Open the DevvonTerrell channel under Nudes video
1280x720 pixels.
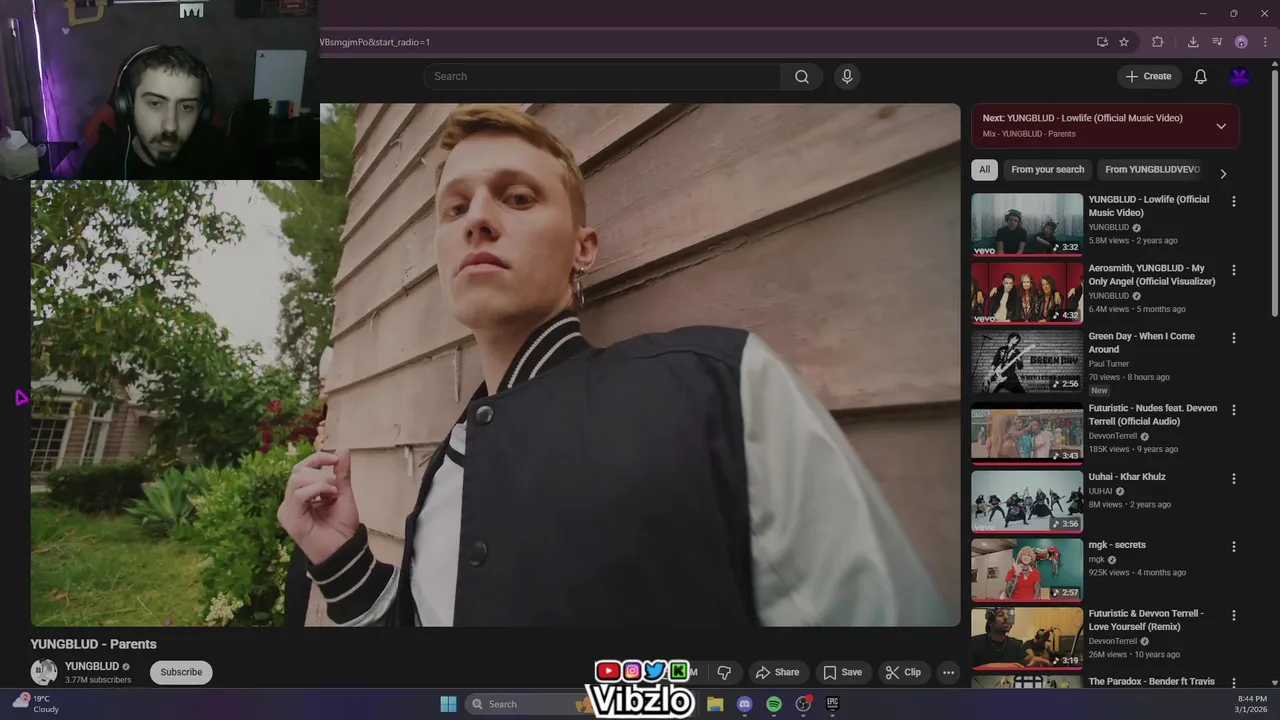click(1113, 436)
